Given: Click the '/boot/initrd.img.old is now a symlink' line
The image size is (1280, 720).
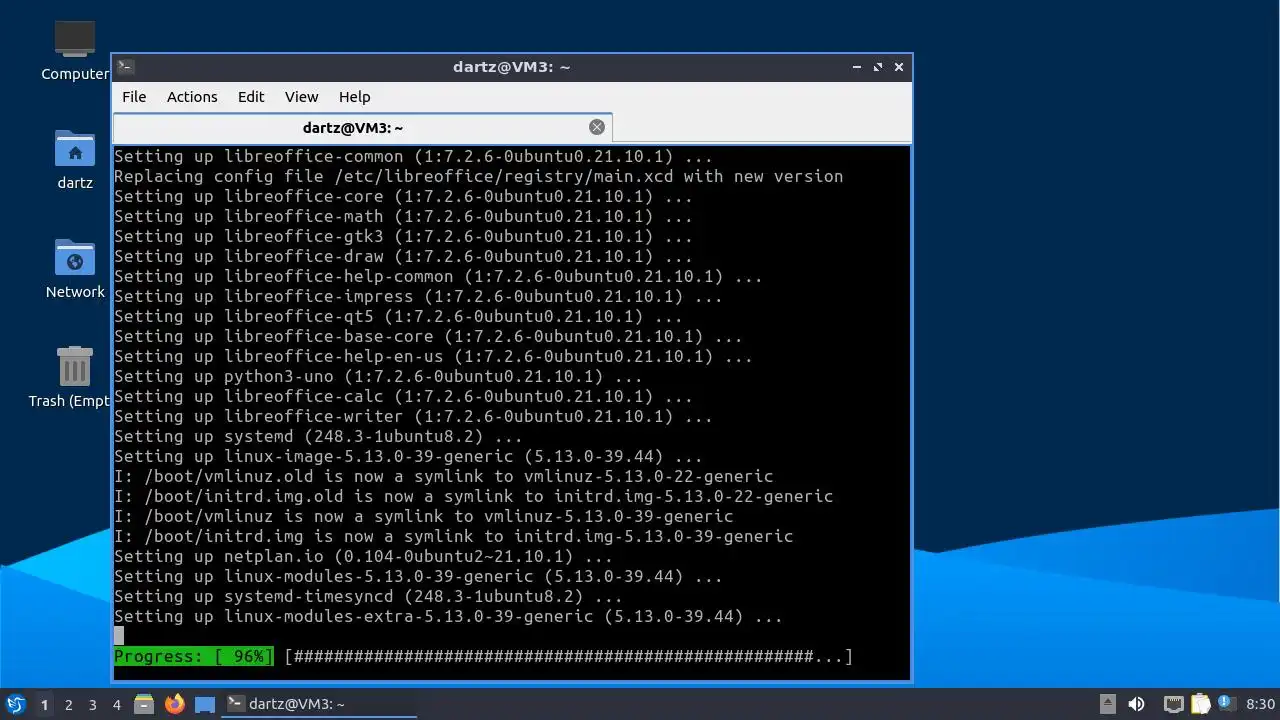Looking at the screenshot, I should click(473, 497).
